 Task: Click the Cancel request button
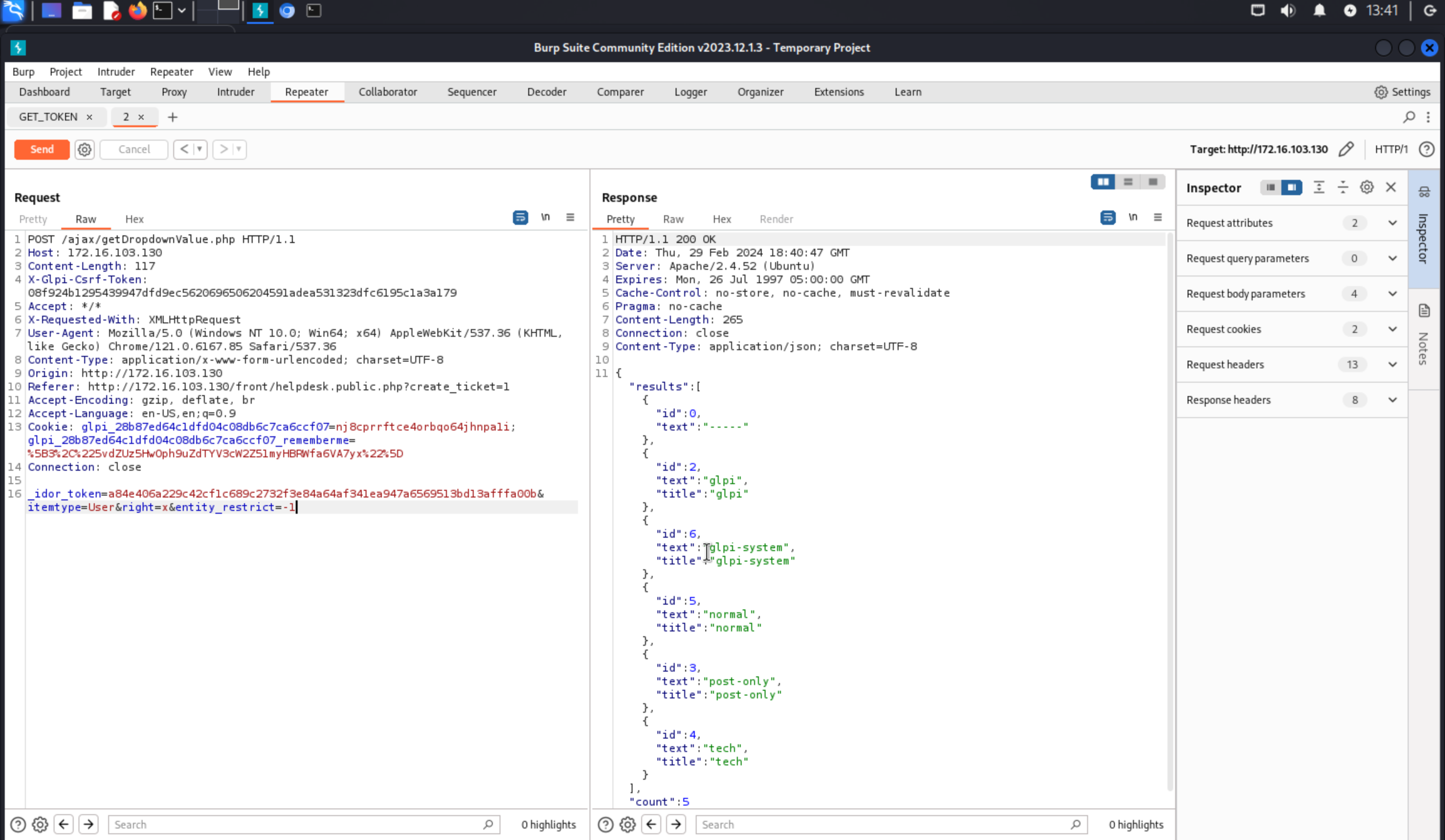pyautogui.click(x=134, y=149)
